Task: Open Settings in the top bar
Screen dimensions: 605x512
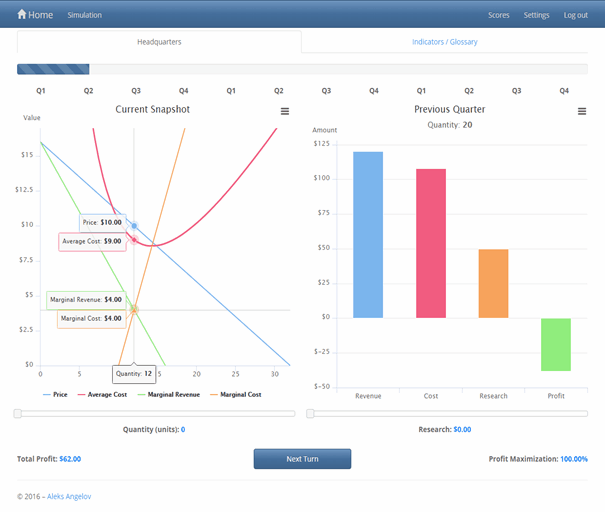Action: pyautogui.click(x=536, y=15)
